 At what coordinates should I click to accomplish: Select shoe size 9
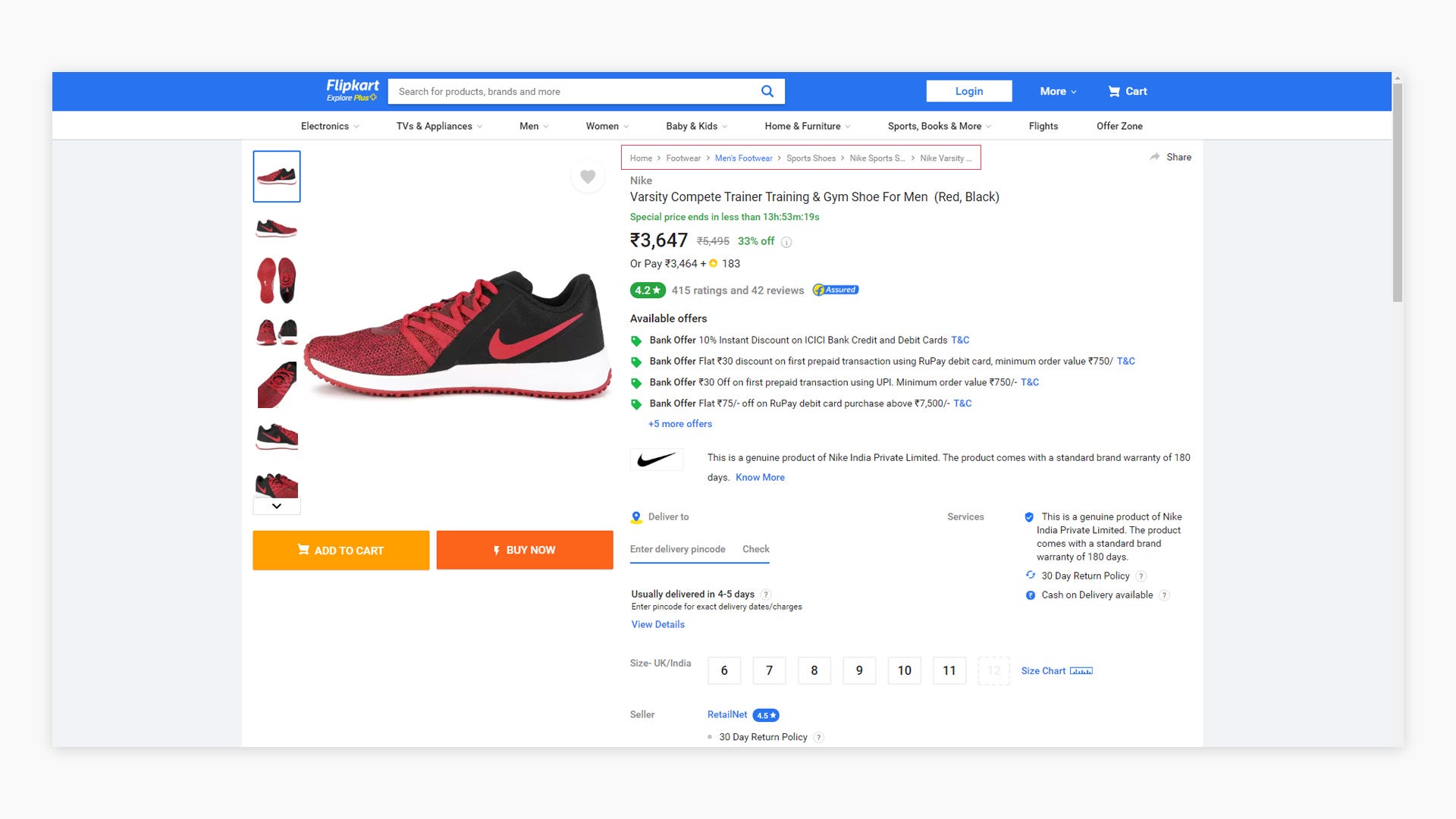coord(859,671)
